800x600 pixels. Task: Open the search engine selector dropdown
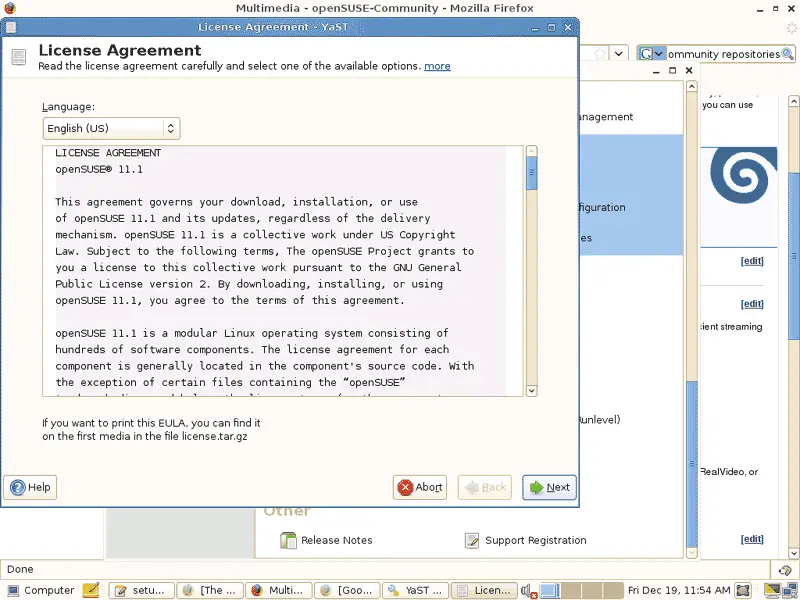[652, 54]
